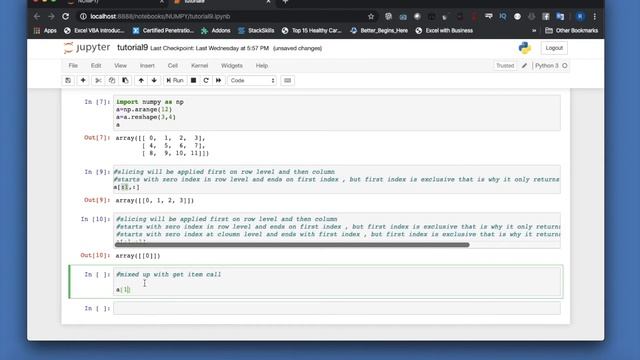Cut selected cells with scissors icon
Viewport: 640px width, 360px height.
point(98,80)
